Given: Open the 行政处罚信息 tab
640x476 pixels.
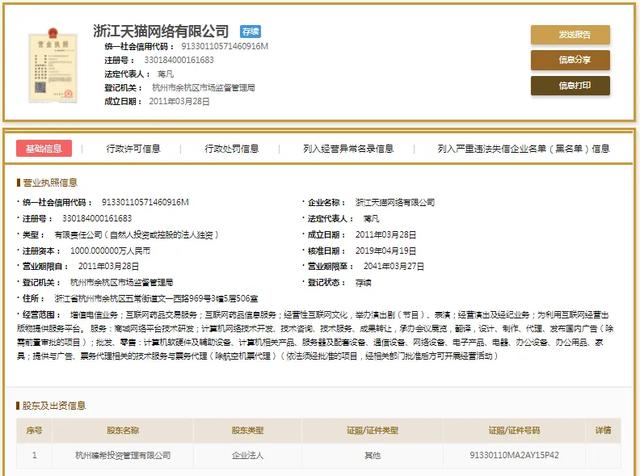Looking at the screenshot, I should coord(231,149).
